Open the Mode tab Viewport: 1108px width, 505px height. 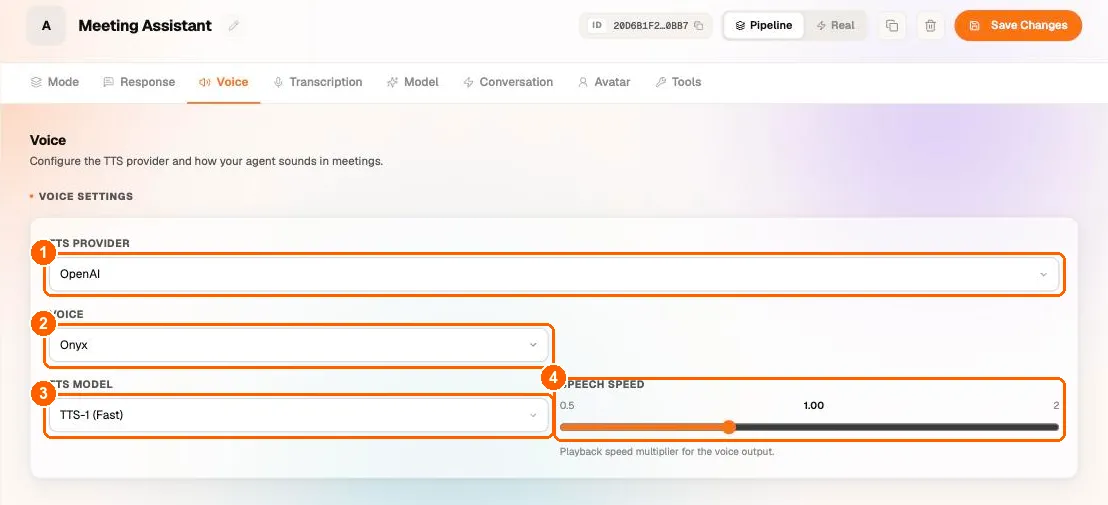(x=54, y=82)
